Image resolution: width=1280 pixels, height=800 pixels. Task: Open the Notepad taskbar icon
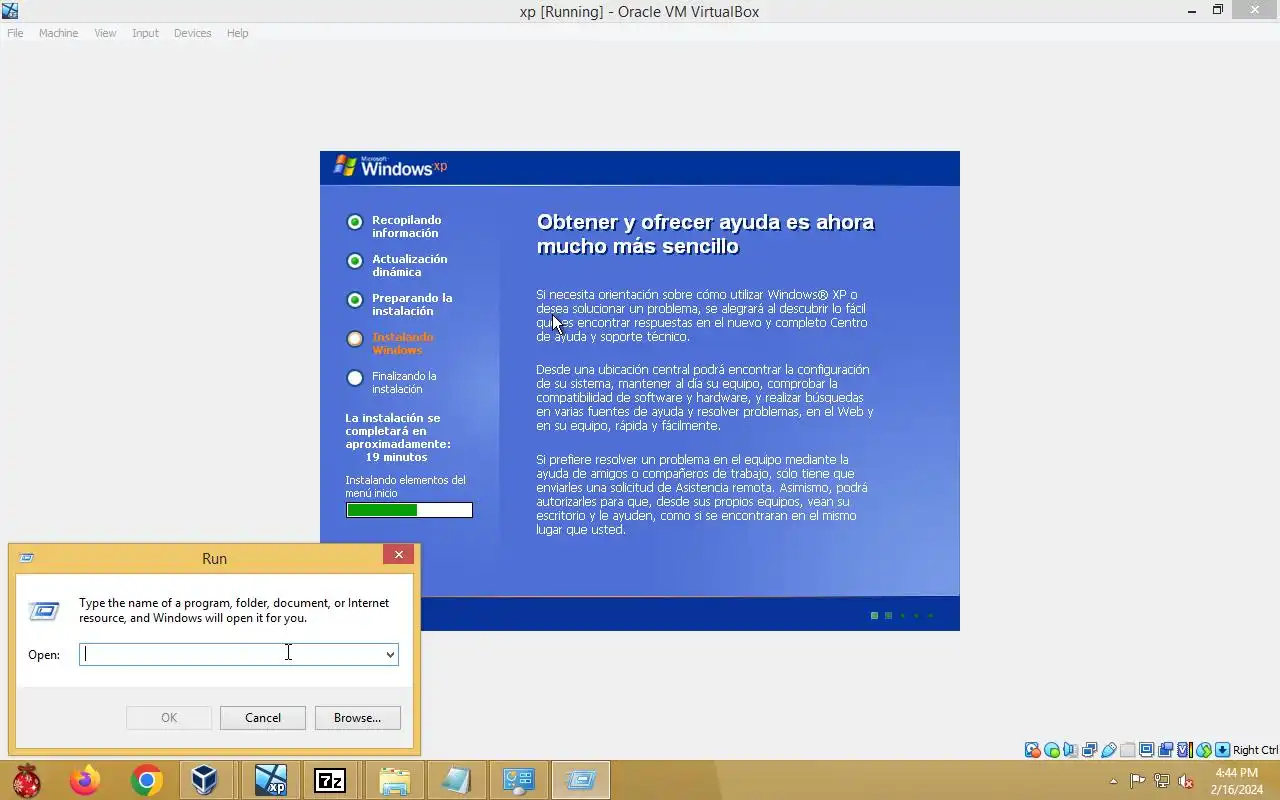(456, 780)
